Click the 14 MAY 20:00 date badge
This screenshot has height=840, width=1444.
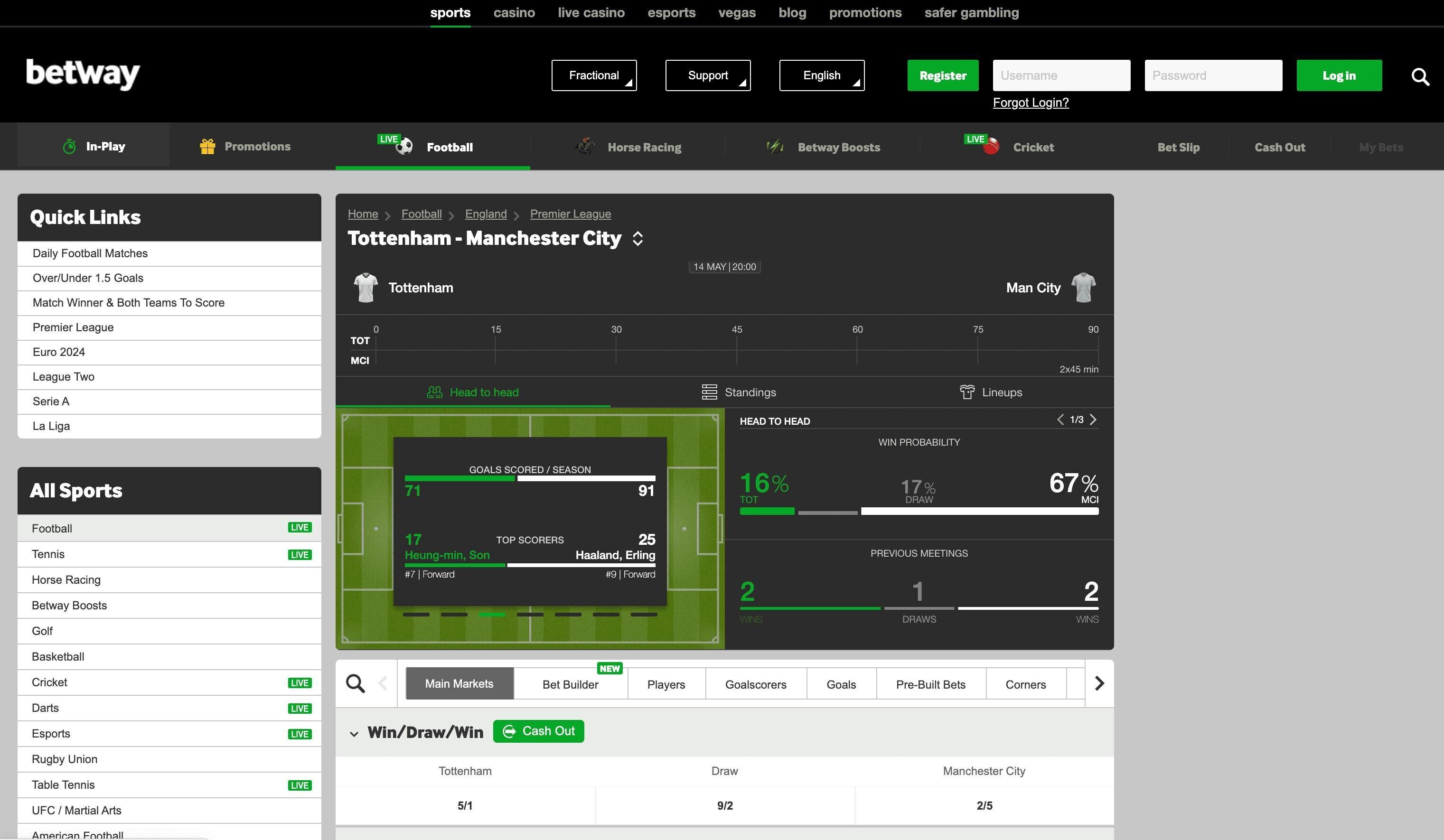[x=724, y=267]
